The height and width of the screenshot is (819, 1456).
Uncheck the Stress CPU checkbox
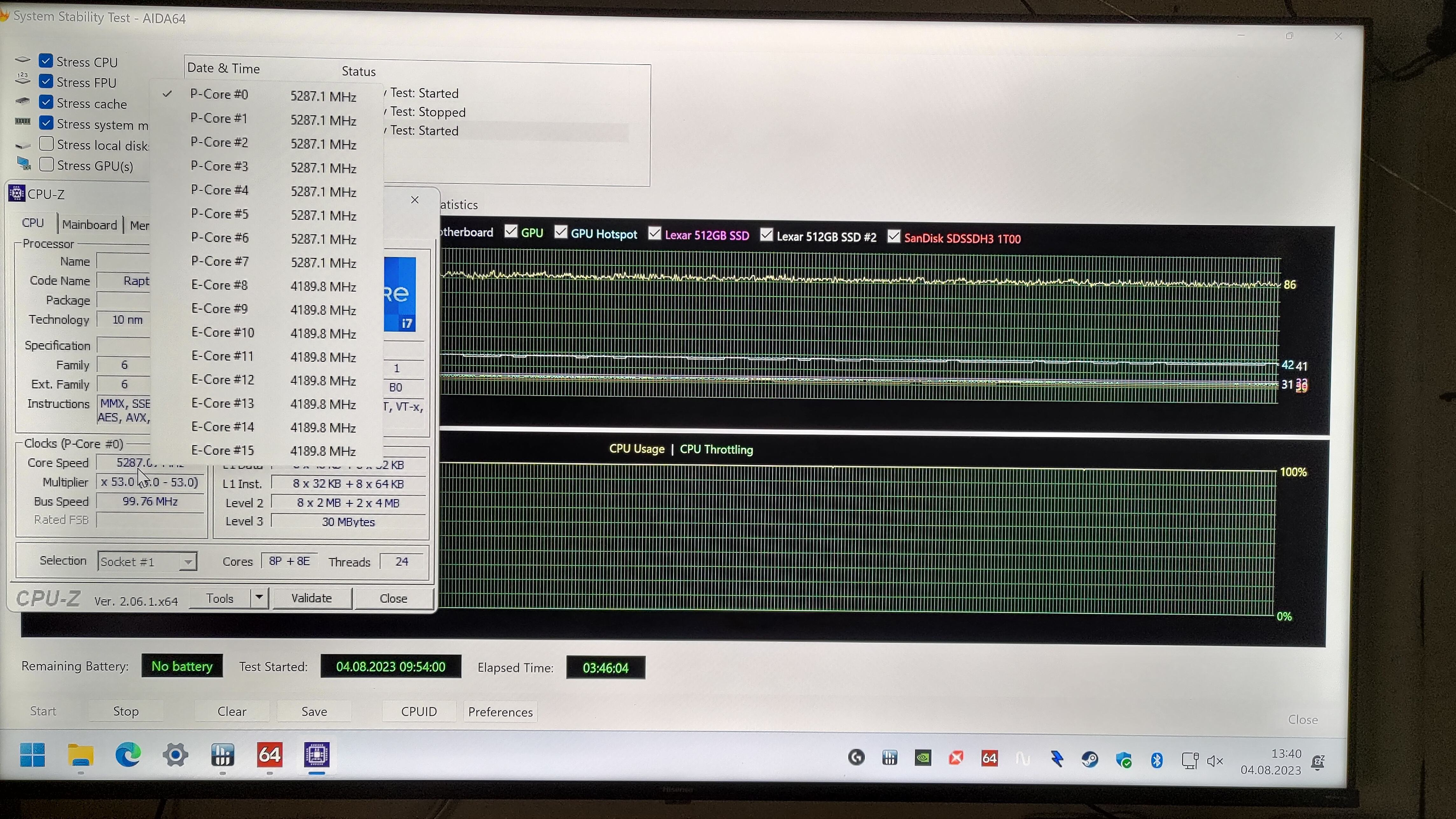pyautogui.click(x=46, y=60)
